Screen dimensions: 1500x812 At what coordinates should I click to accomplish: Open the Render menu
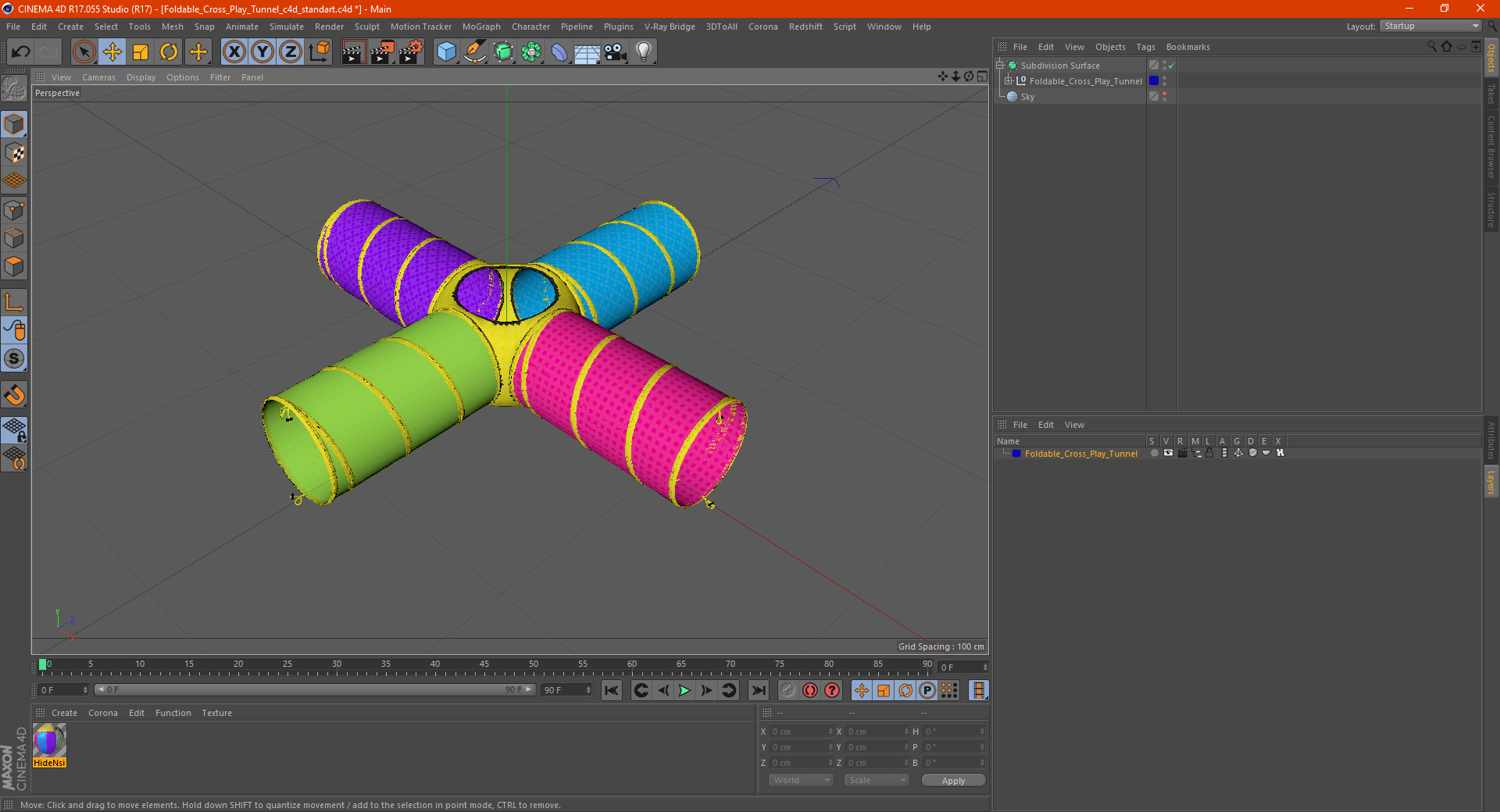click(x=329, y=27)
